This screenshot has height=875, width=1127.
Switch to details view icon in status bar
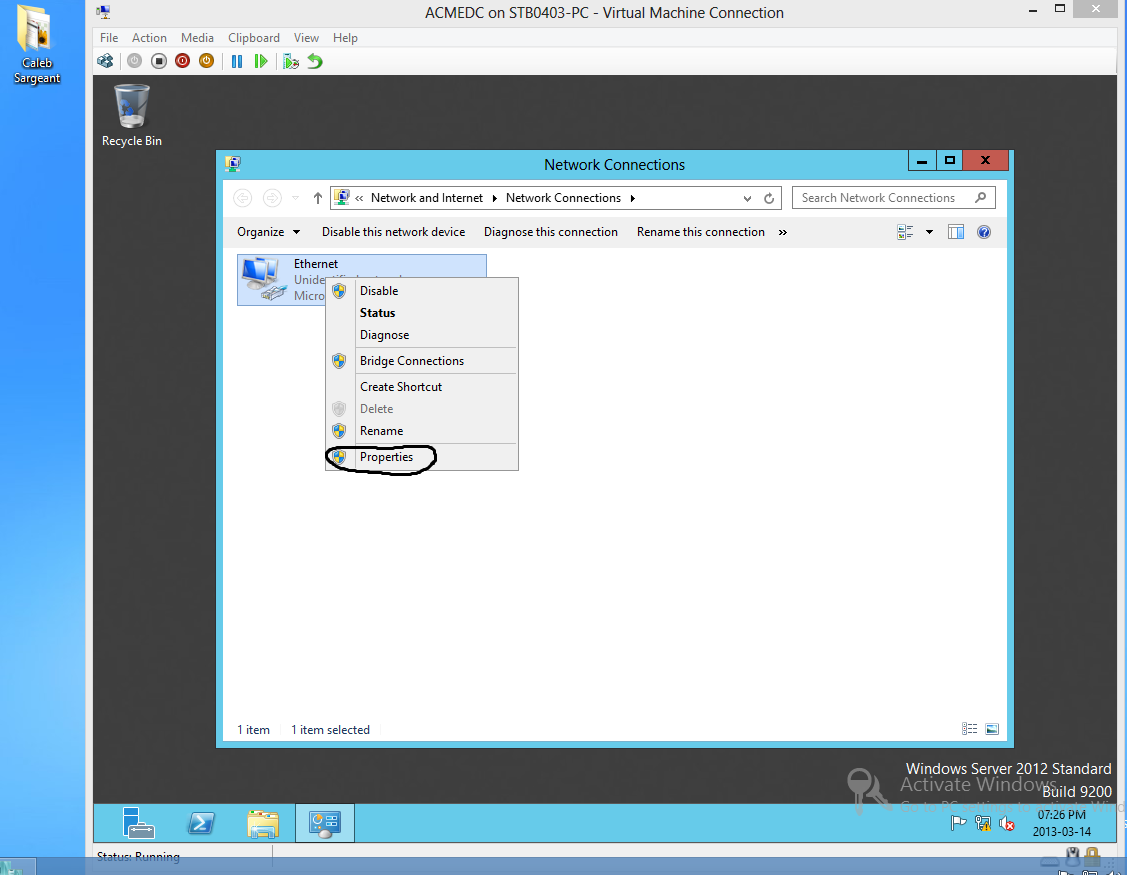coord(970,729)
